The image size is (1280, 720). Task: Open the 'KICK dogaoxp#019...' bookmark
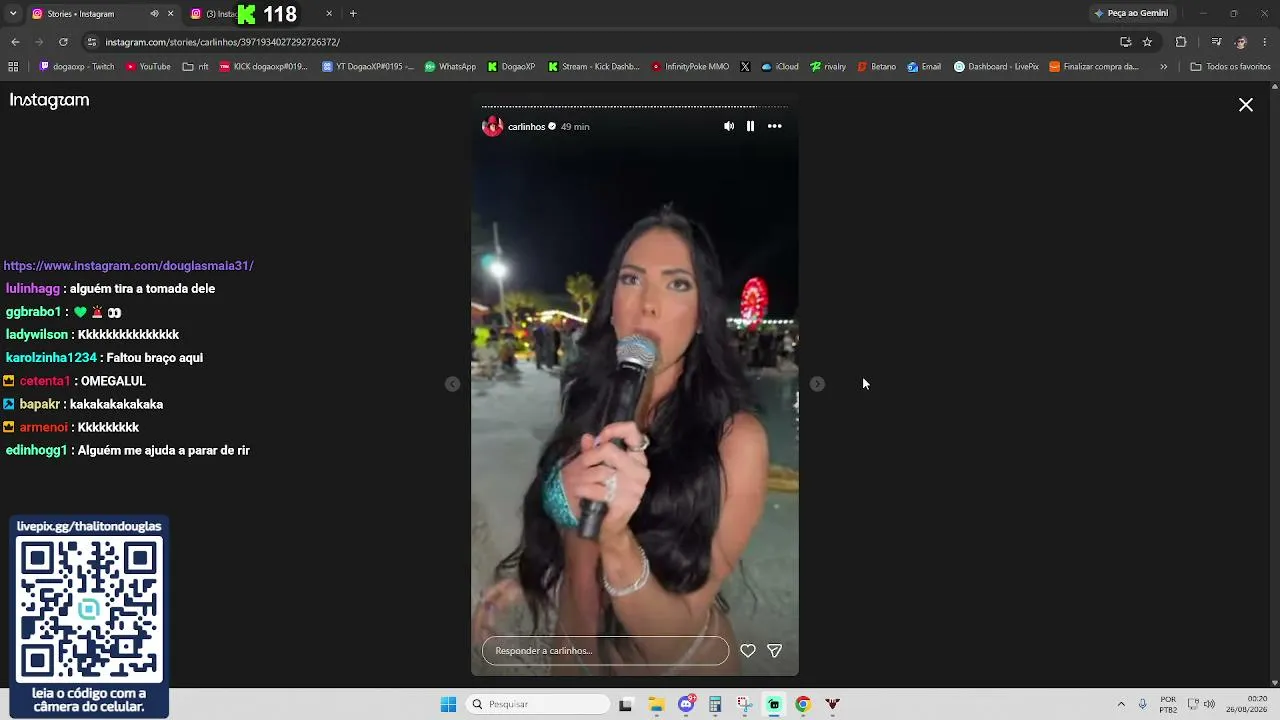pos(264,67)
